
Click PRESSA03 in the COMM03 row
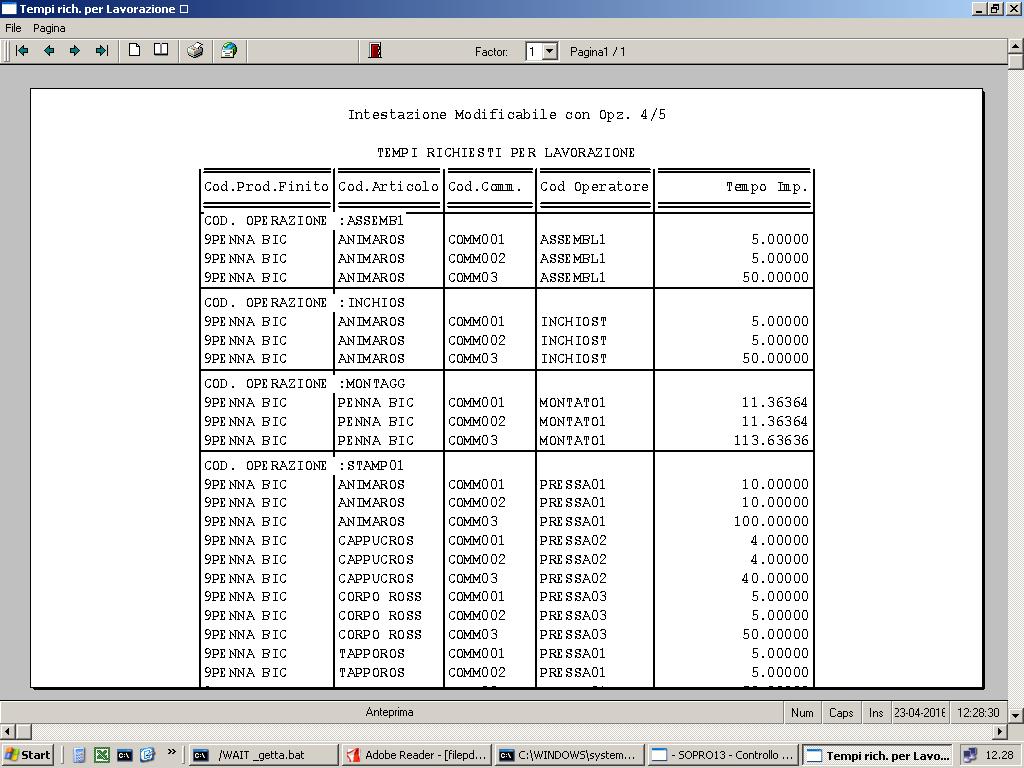click(573, 635)
